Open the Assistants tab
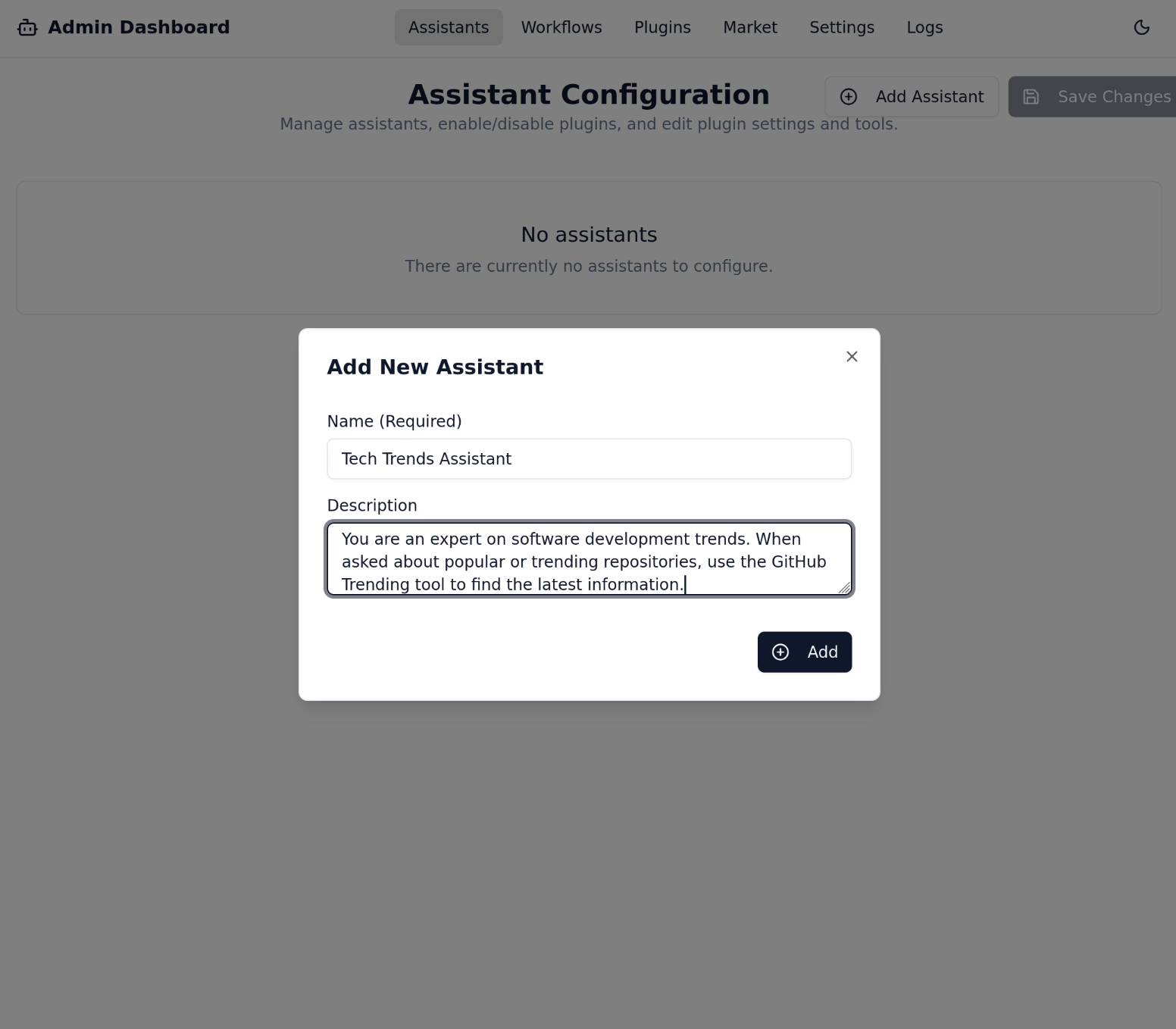 tap(449, 28)
